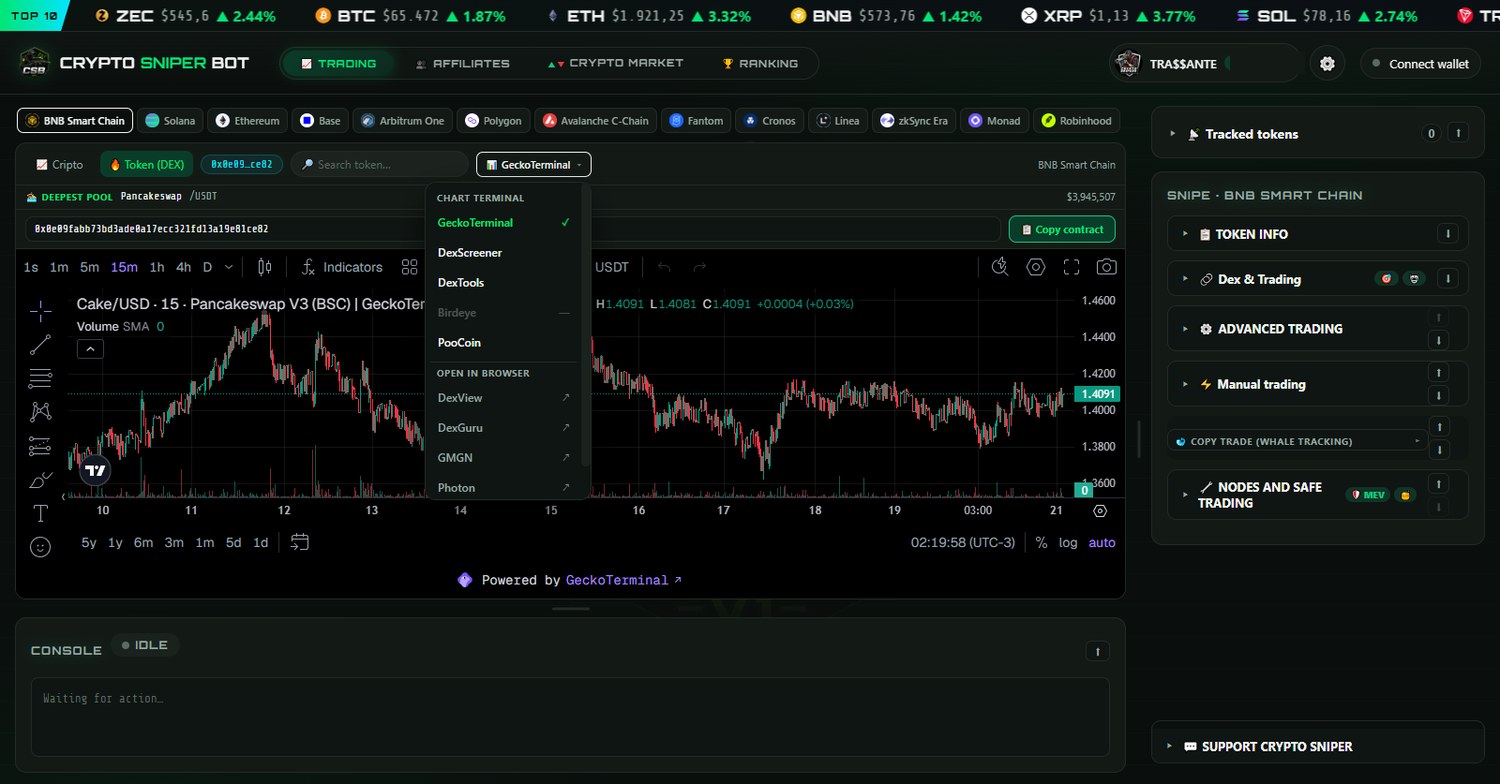Toggle percent scale mode

point(1041,543)
